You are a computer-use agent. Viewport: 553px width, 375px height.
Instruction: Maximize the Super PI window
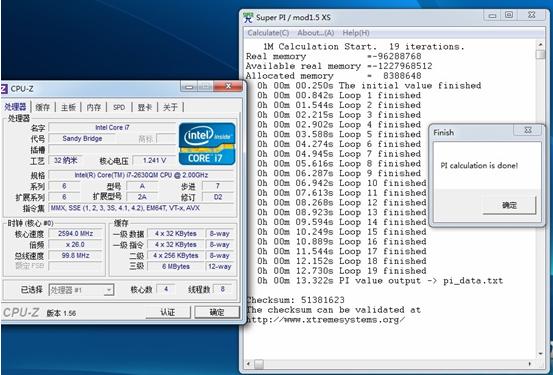[509, 15]
